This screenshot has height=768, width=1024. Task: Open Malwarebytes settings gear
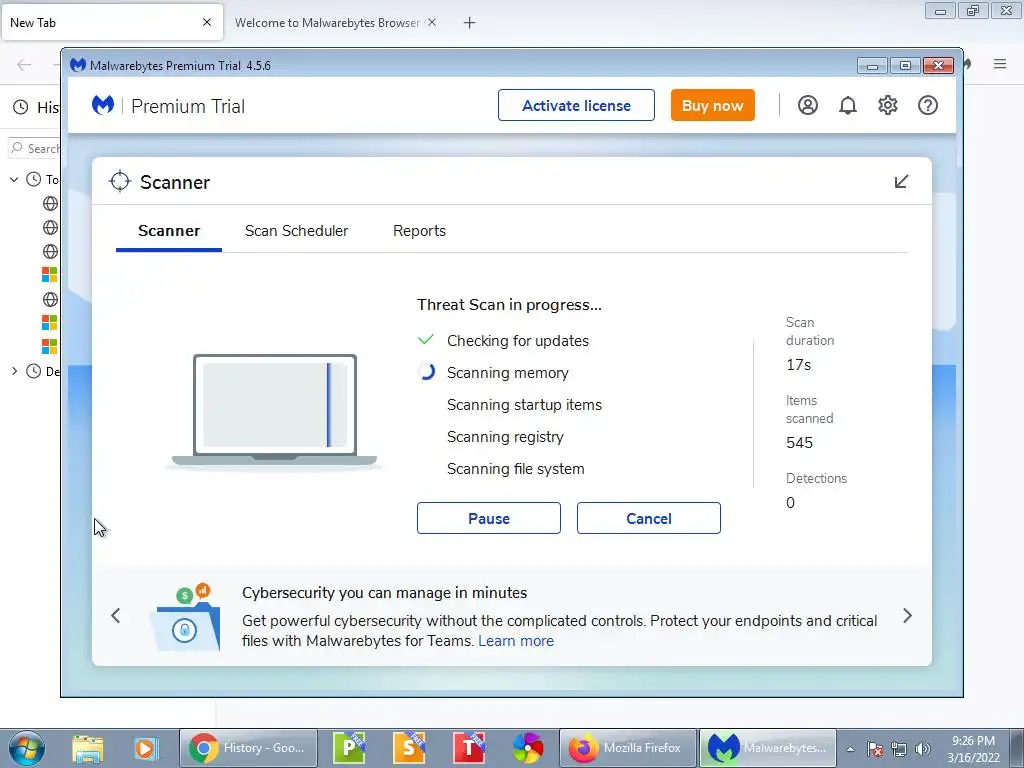[x=888, y=105]
